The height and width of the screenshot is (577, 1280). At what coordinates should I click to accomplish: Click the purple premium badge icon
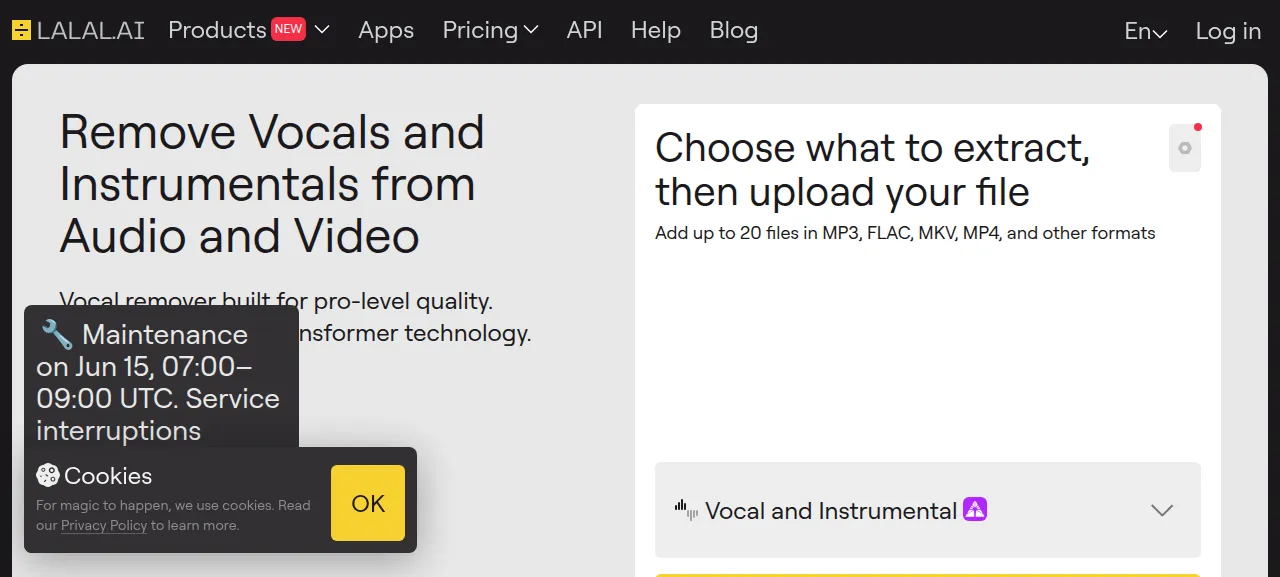coord(975,510)
